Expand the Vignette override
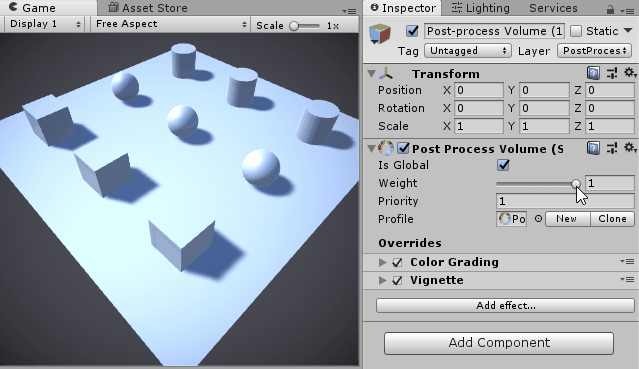The width and height of the screenshot is (639, 369). (382, 280)
